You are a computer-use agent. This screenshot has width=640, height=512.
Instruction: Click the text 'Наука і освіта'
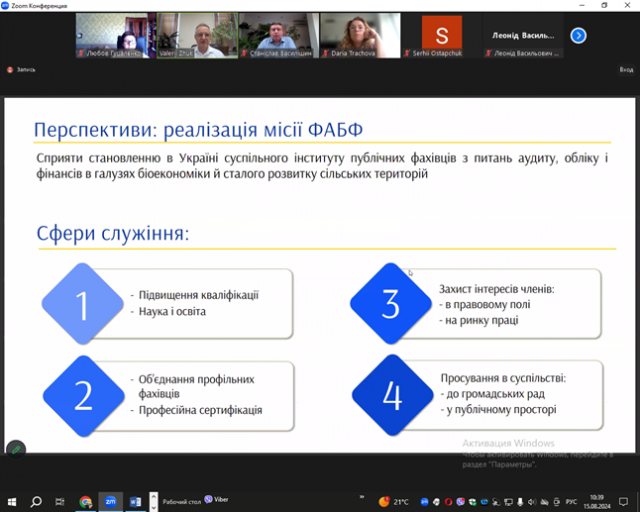(172, 312)
